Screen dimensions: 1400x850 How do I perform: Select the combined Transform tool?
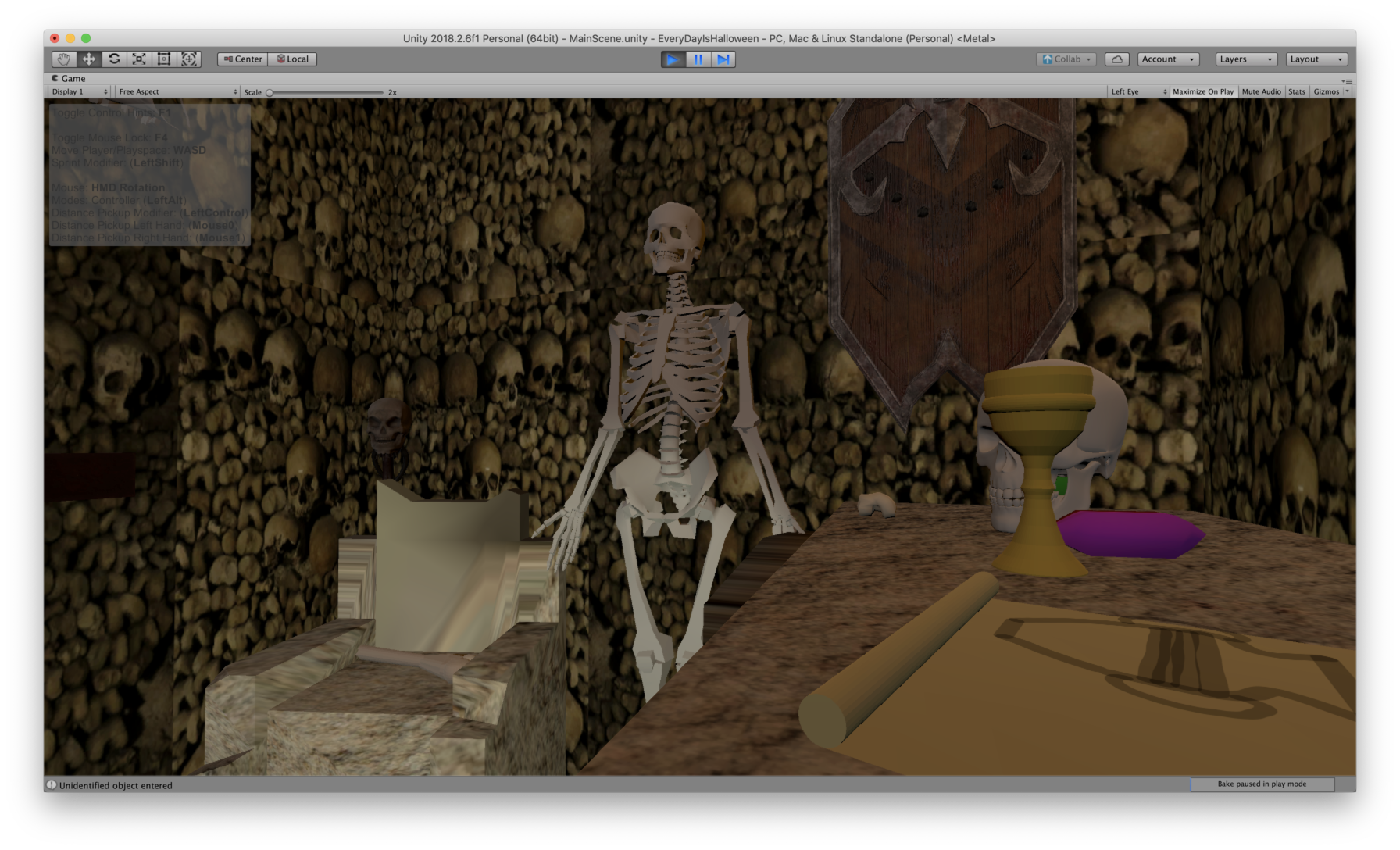(189, 59)
